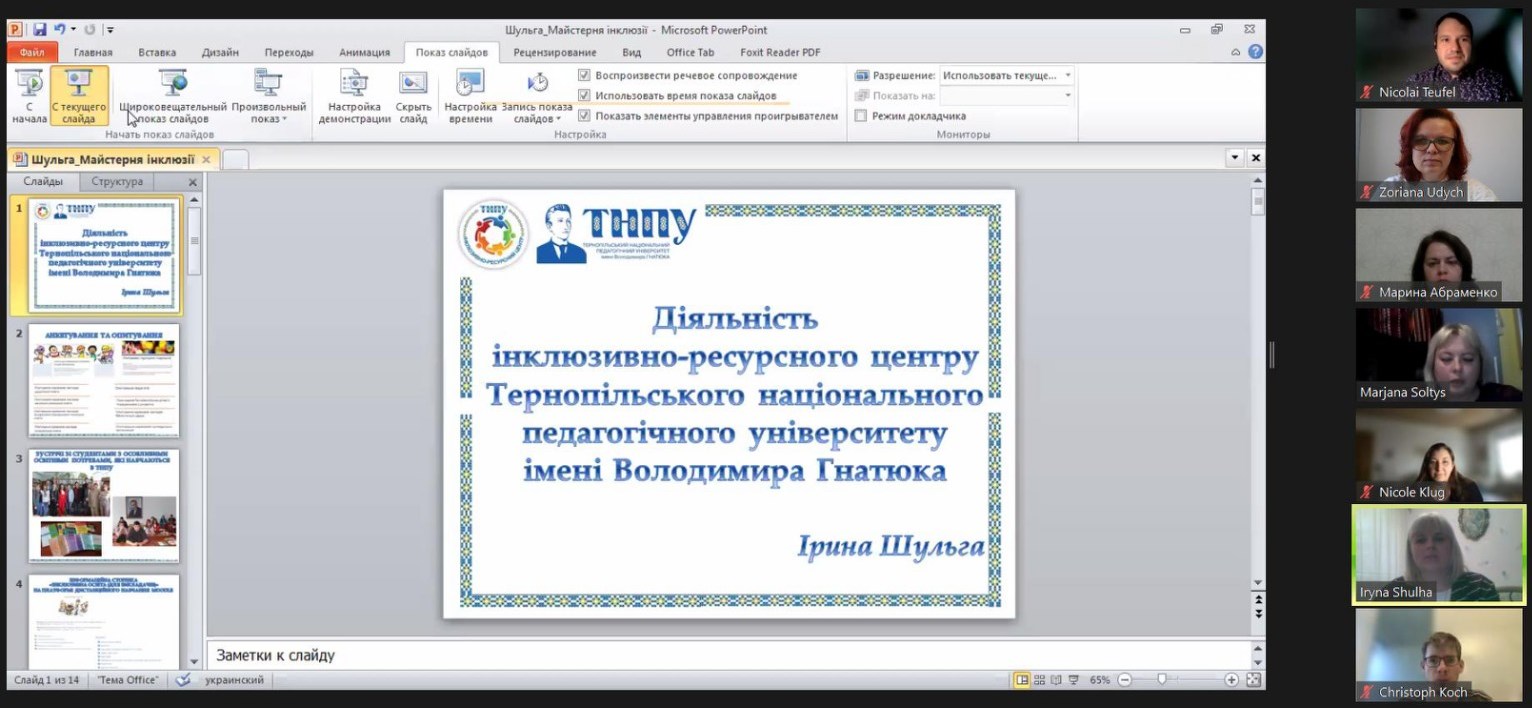Enable Режим докладчика checkbox
This screenshot has height=708, width=1532.
(861, 115)
